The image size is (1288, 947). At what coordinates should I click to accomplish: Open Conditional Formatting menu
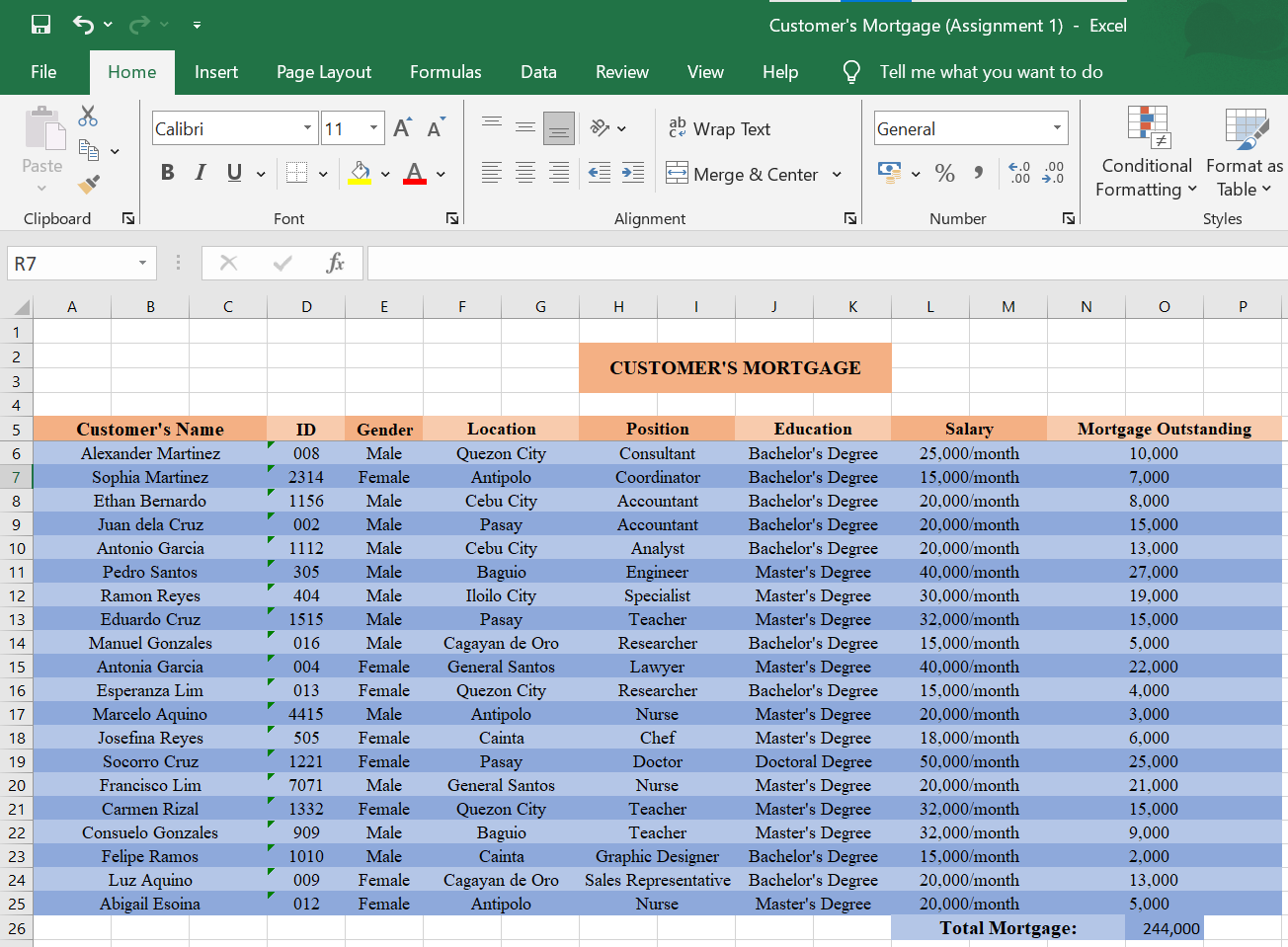tap(1147, 153)
